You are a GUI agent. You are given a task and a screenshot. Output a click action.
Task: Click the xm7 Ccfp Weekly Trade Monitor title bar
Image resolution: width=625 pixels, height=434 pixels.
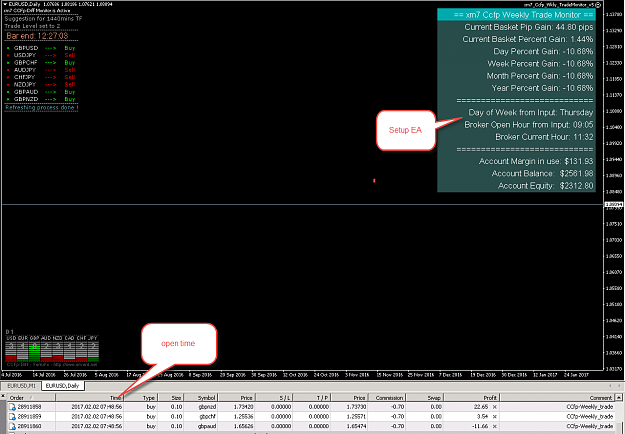pyautogui.click(x=517, y=15)
